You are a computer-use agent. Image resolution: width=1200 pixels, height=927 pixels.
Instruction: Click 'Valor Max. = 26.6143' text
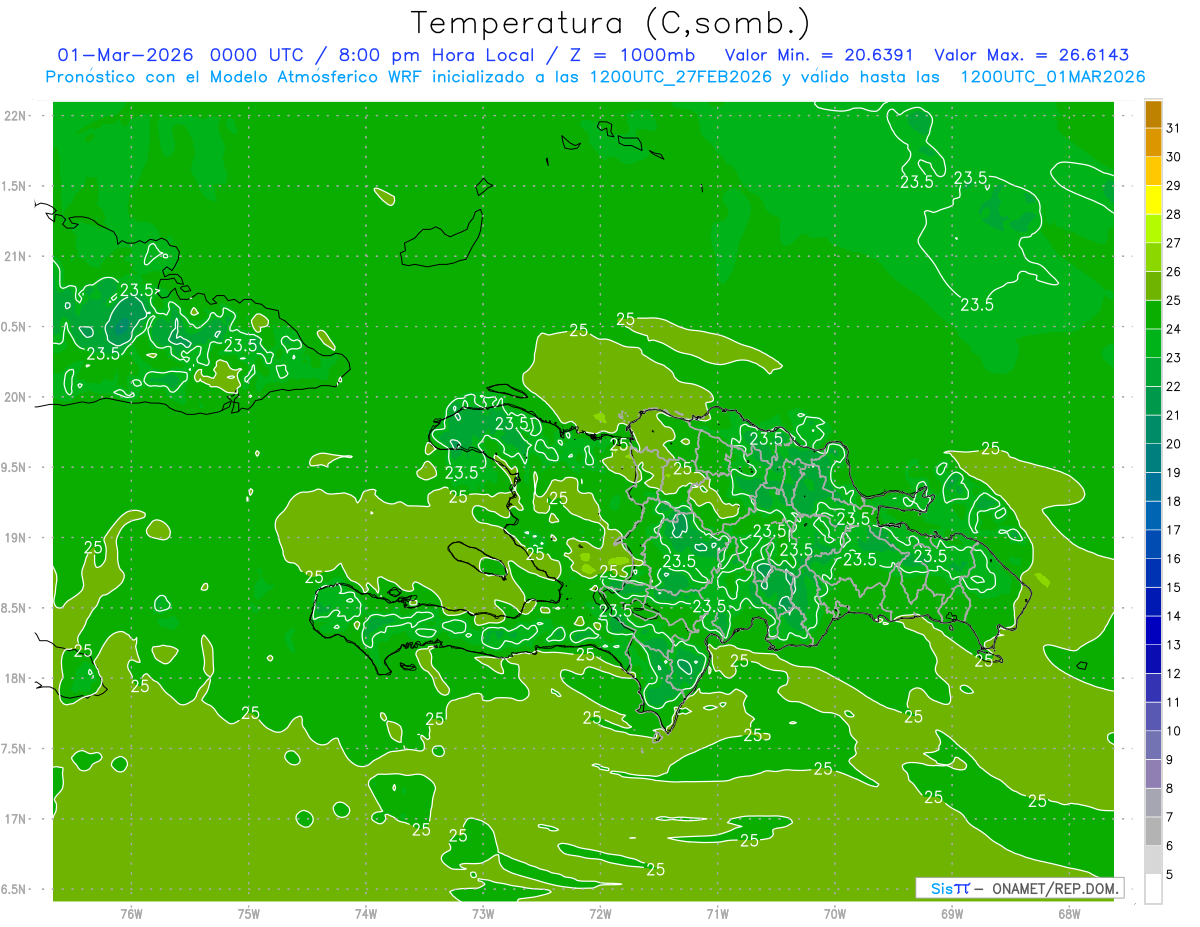pos(1032,55)
